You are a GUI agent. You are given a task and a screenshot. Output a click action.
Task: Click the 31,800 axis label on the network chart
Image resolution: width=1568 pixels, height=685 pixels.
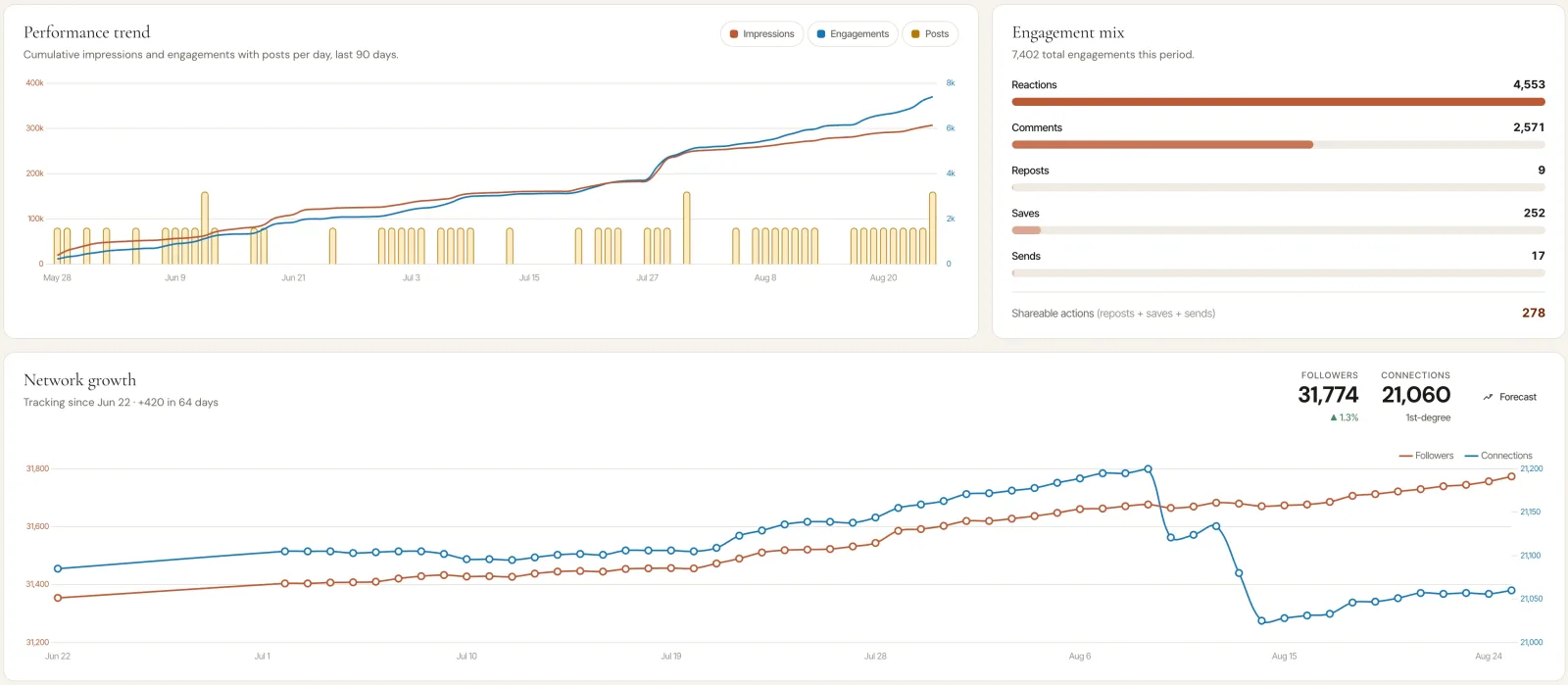[x=37, y=469]
